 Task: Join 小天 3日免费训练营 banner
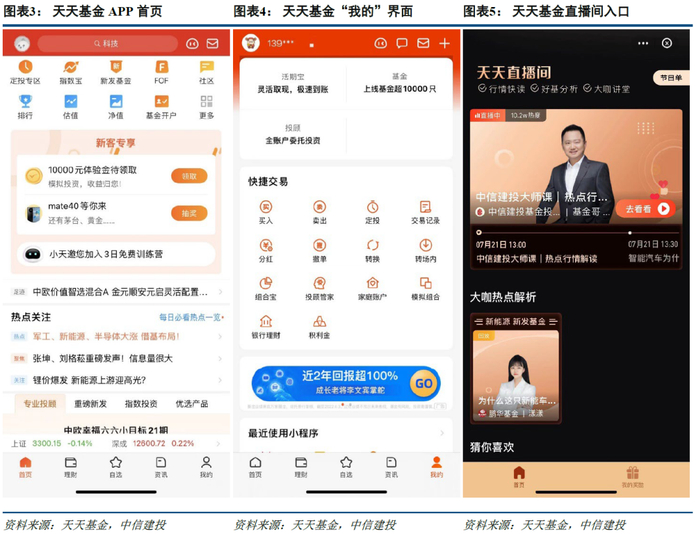116,254
